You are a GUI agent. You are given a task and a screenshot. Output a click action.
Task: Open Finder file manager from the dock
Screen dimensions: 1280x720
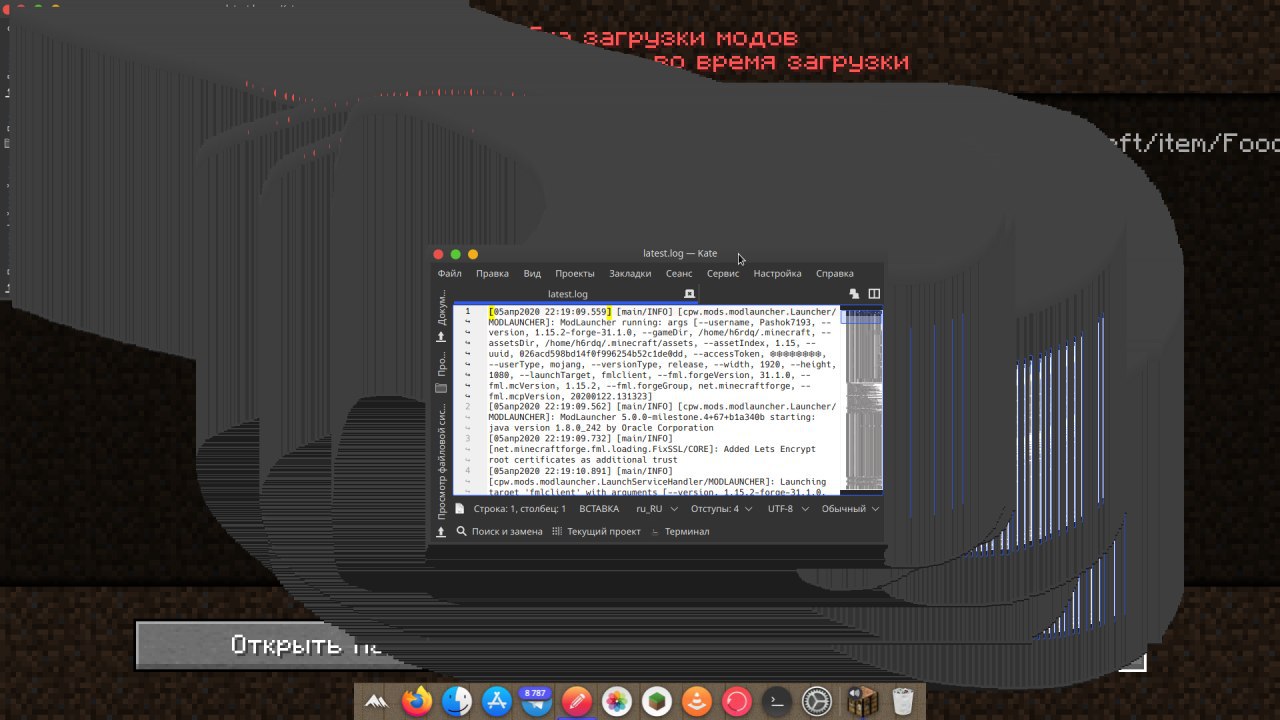tap(457, 702)
